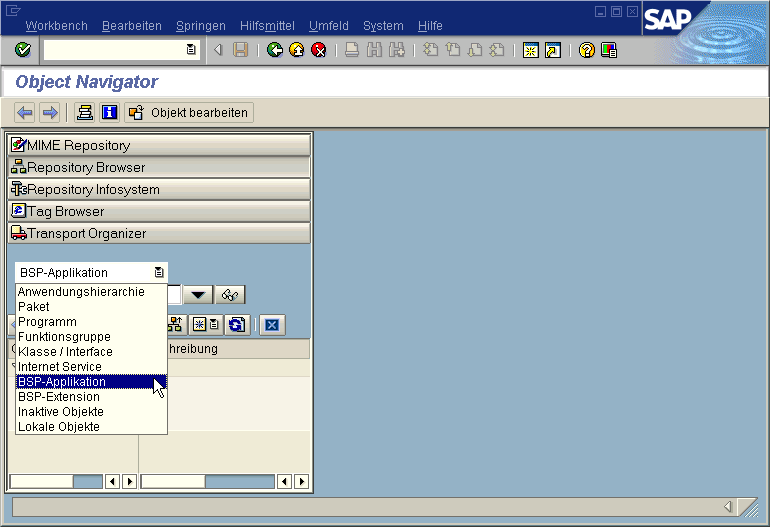Choose Internet Service in the list
770x527 pixels.
(x=91, y=367)
